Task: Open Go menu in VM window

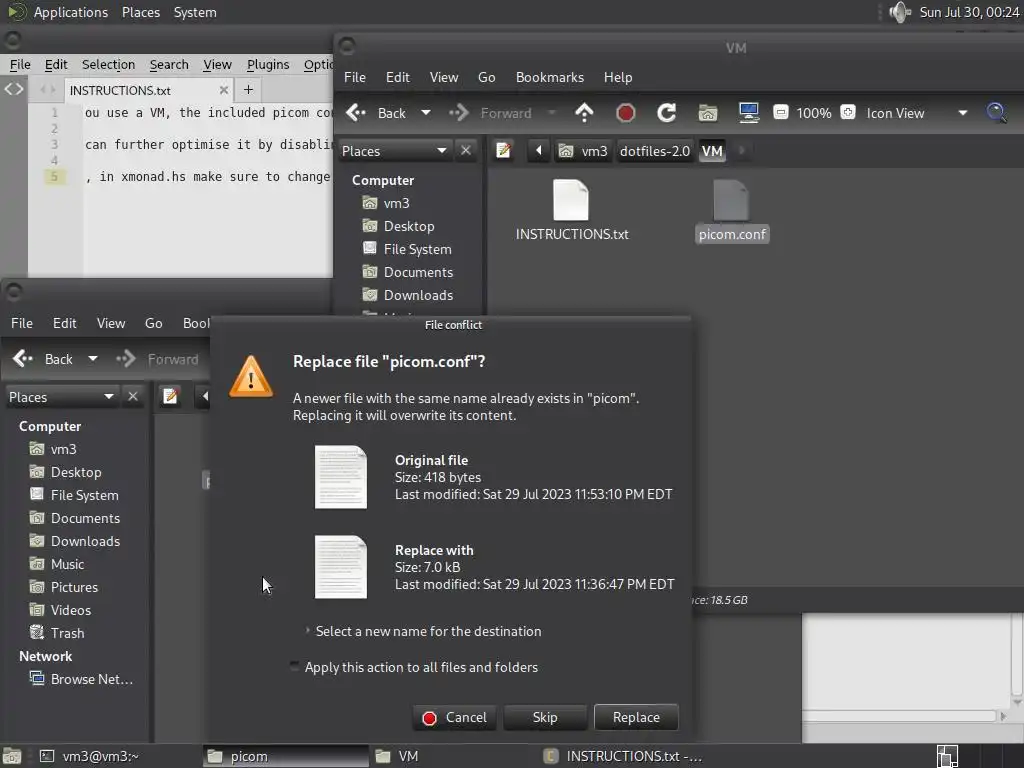Action: tap(487, 77)
